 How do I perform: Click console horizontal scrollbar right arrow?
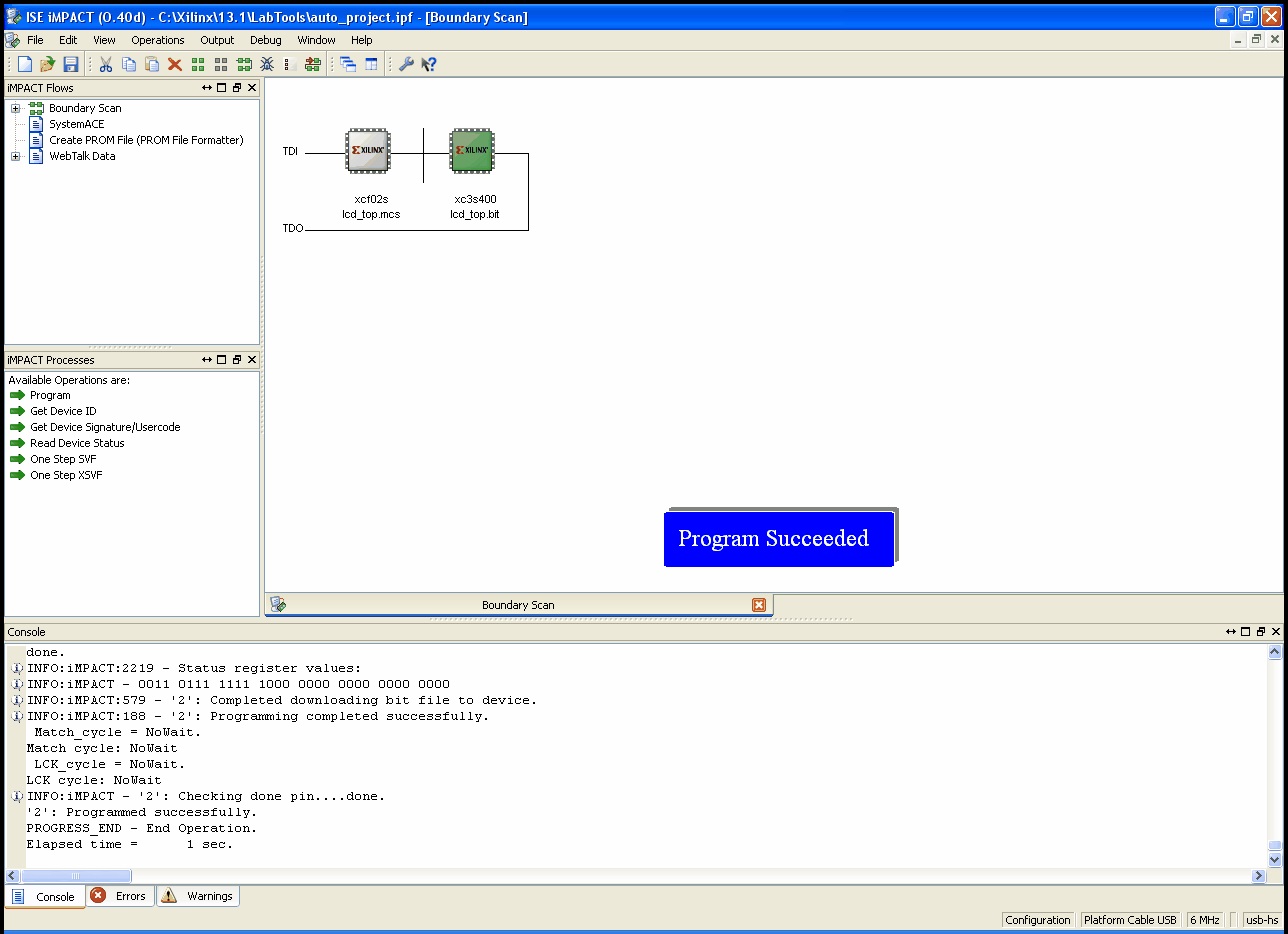coord(1259,876)
